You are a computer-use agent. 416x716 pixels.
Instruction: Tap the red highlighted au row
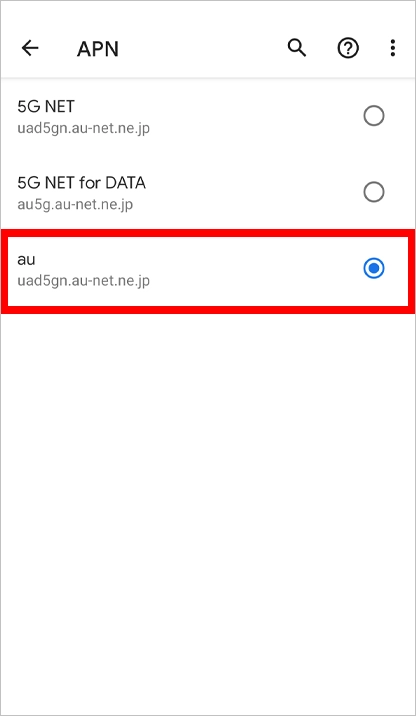(x=208, y=271)
